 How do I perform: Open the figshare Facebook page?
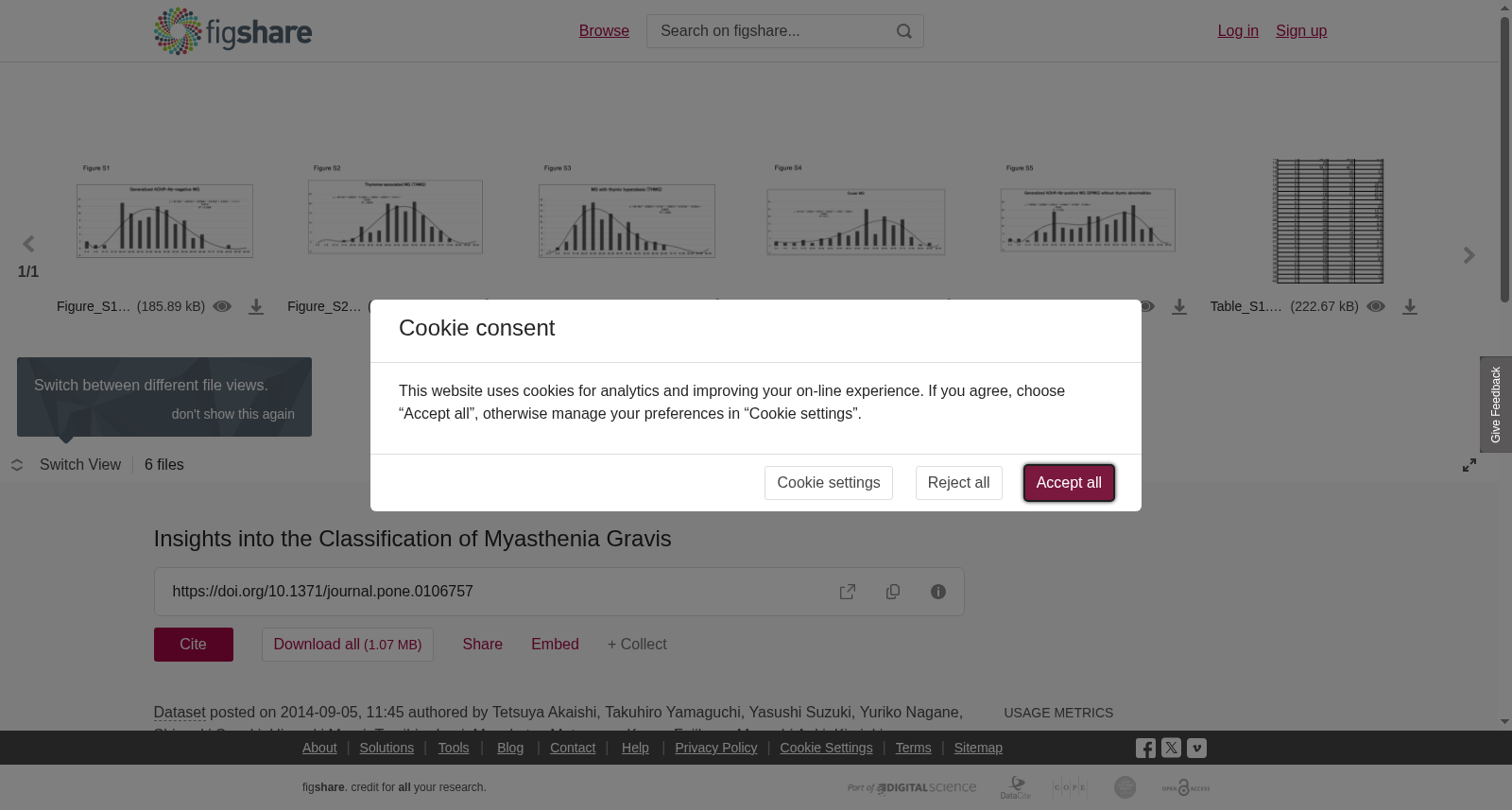(x=1145, y=749)
